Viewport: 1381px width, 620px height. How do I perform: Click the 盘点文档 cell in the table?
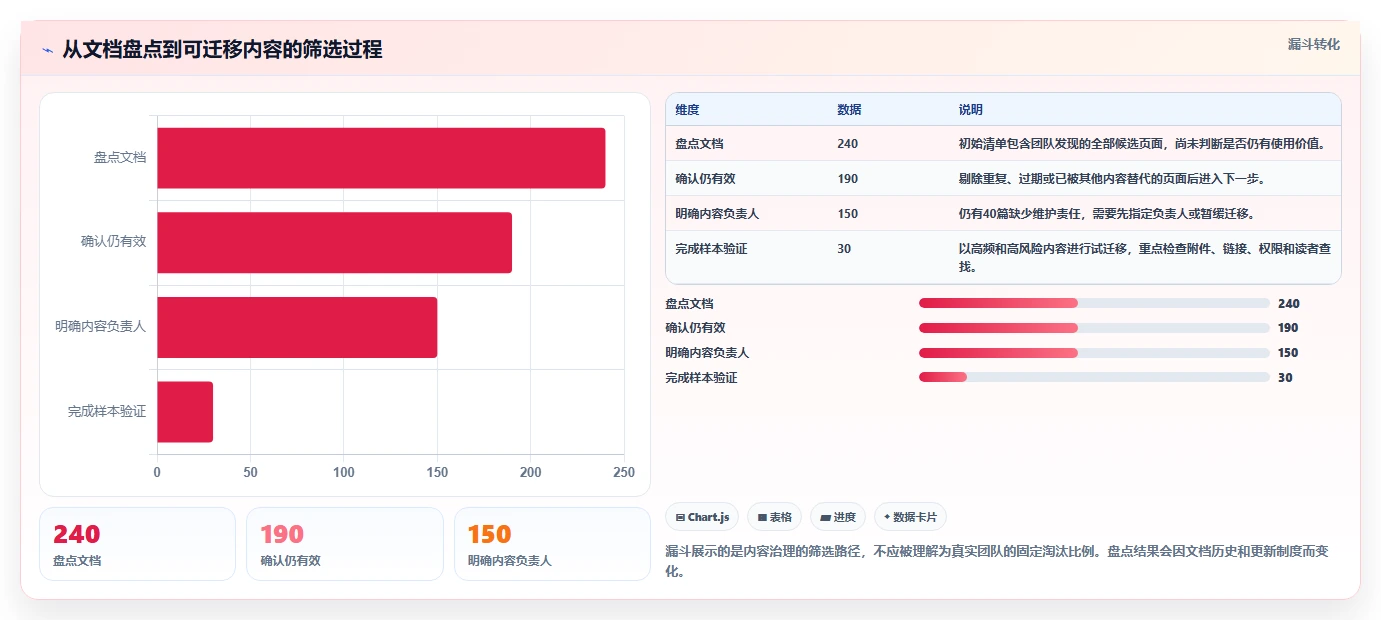pyautogui.click(x=699, y=144)
